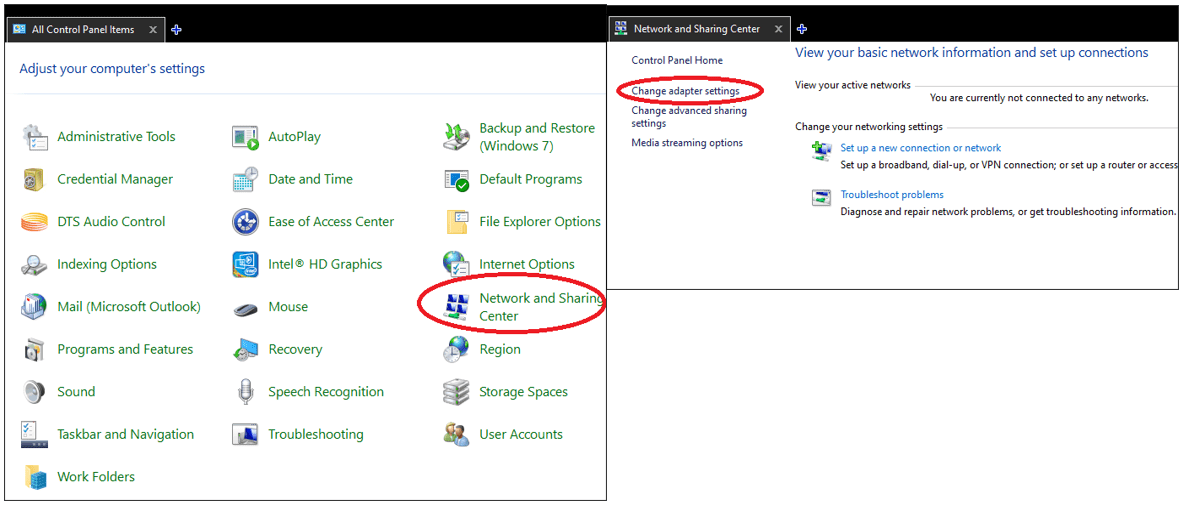Open the Work Folders link
The image size is (1190, 505).
click(96, 477)
